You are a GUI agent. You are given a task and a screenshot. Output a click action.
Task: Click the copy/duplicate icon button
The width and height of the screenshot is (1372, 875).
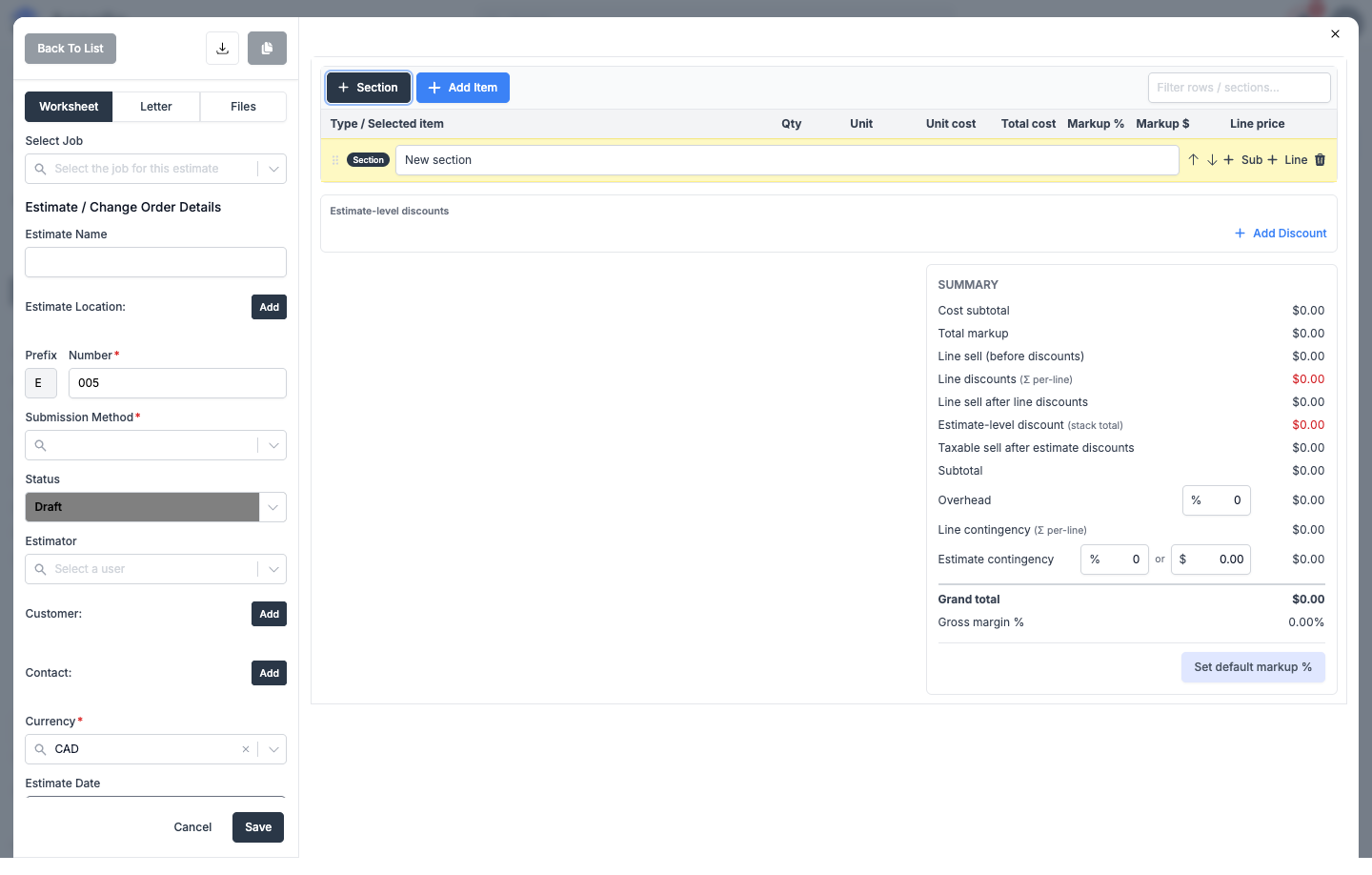[x=267, y=49]
